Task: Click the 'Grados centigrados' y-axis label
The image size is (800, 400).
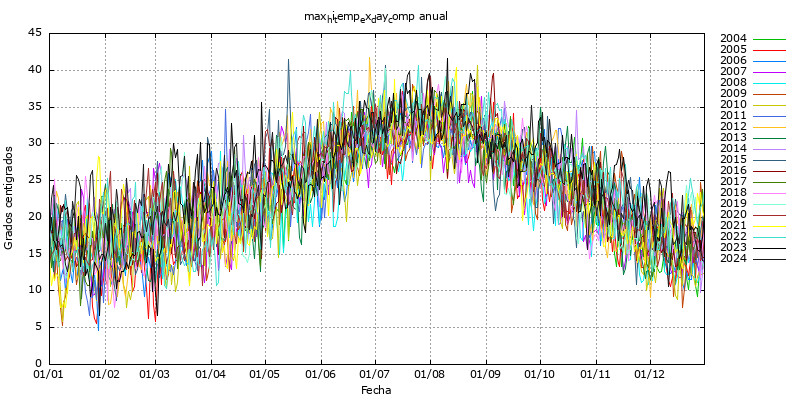Action: point(9,197)
